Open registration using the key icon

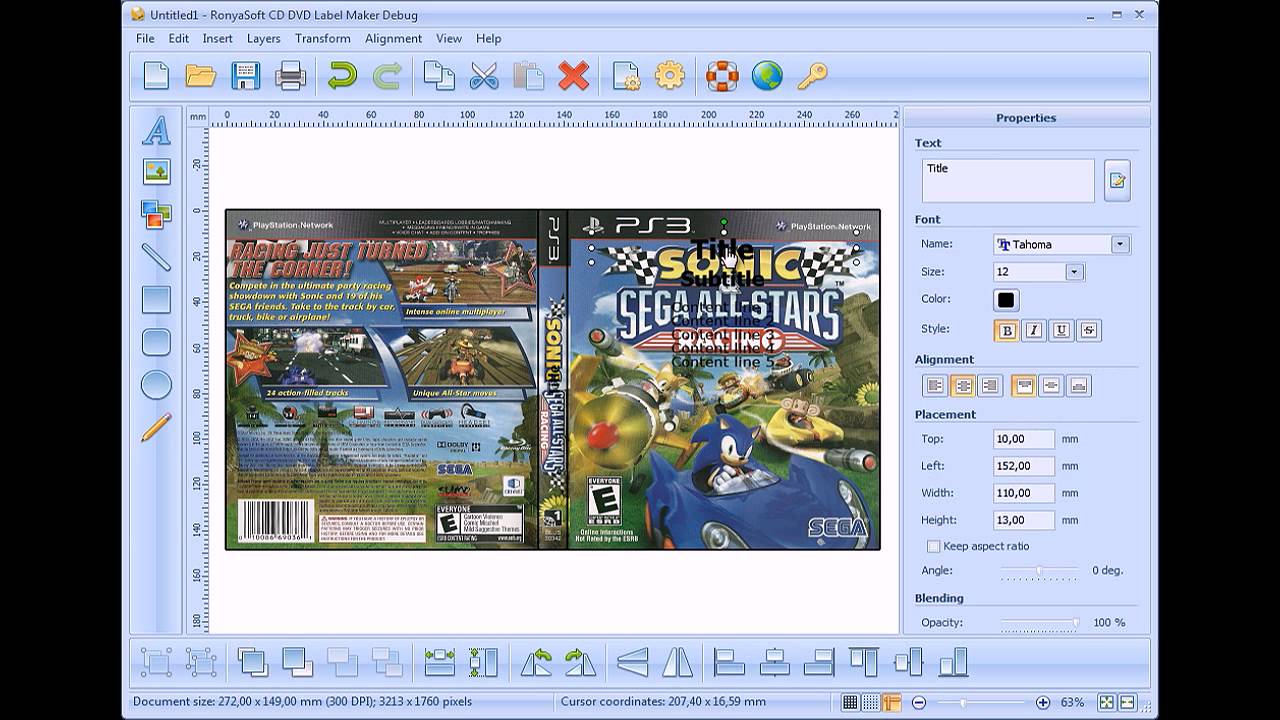coord(812,76)
